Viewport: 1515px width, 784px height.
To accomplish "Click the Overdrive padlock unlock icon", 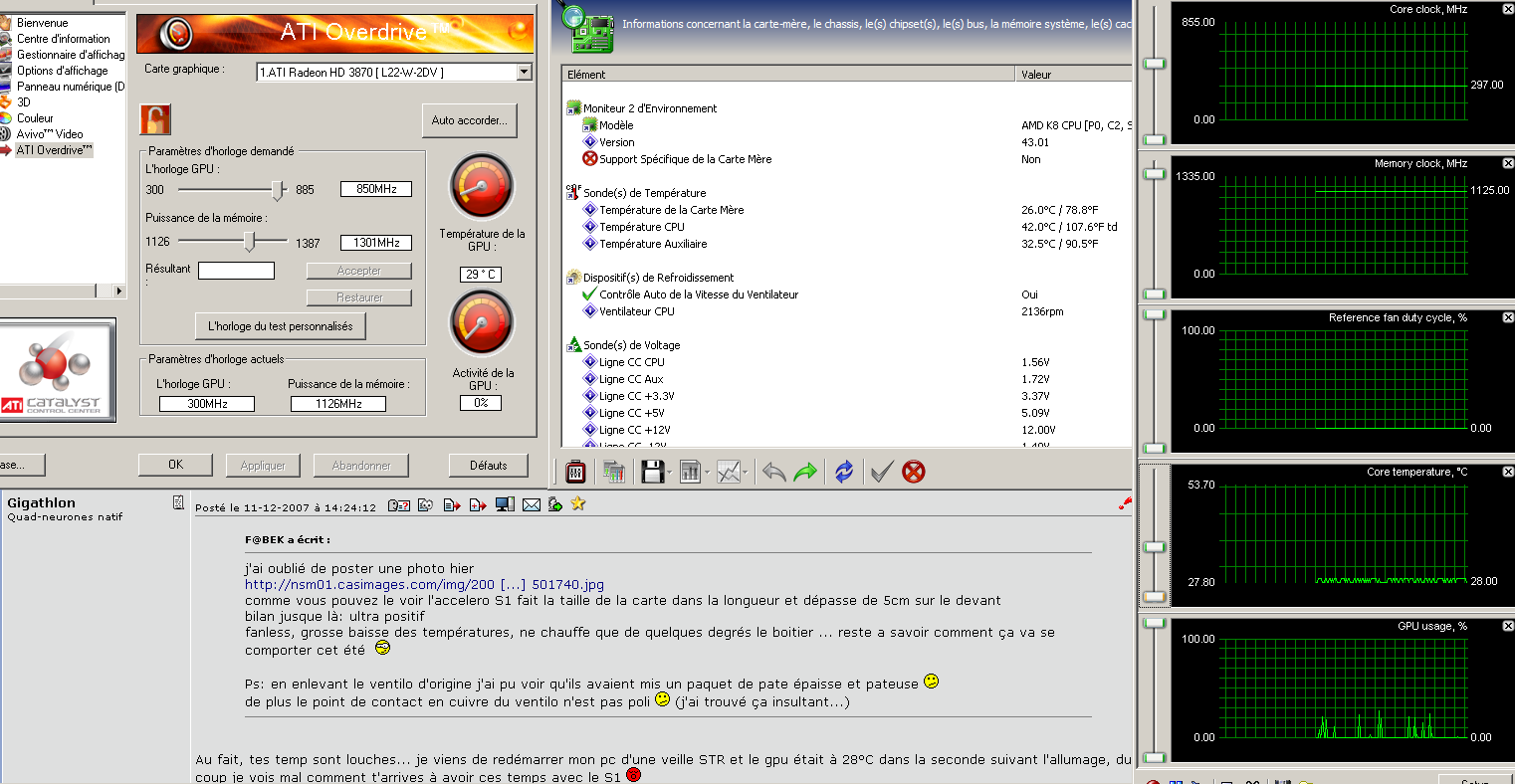I will 155,118.
